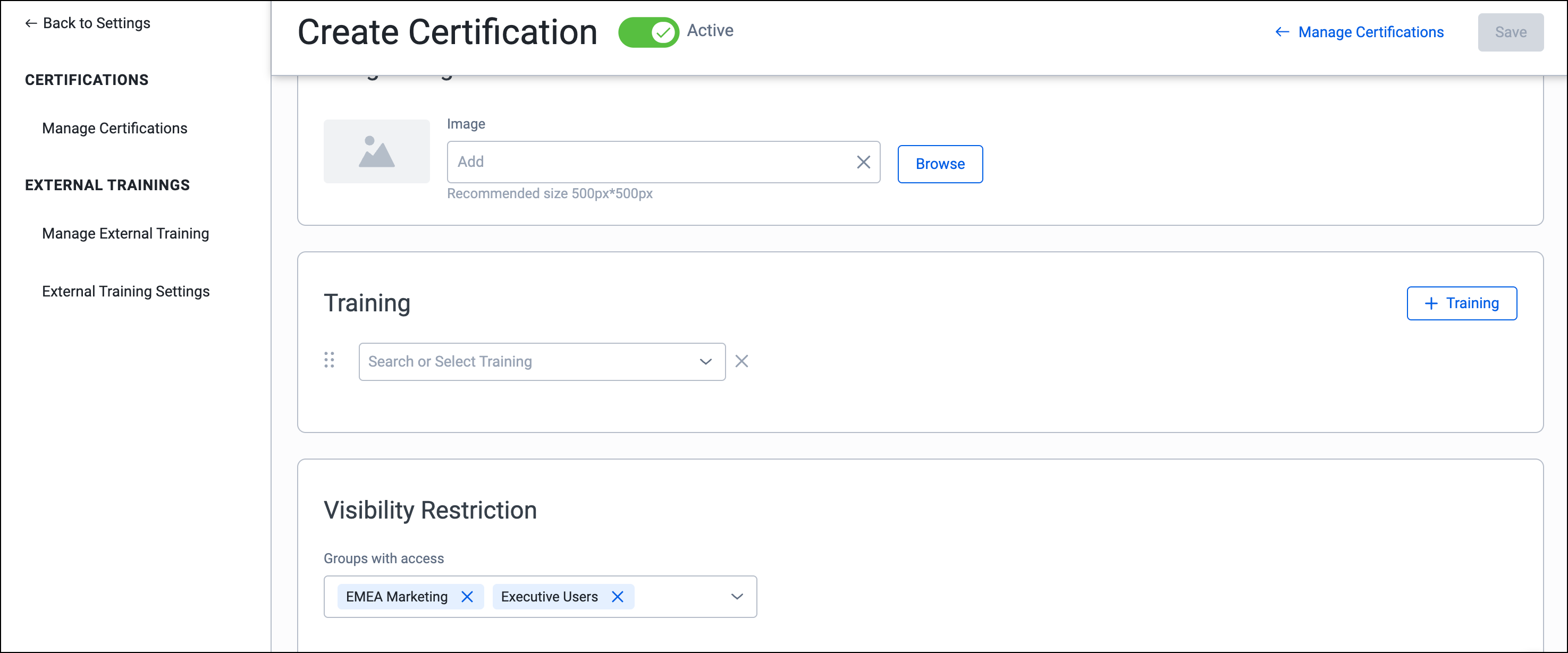Open Manage Certifications in sidebar
The width and height of the screenshot is (1568, 653).
pyautogui.click(x=114, y=129)
